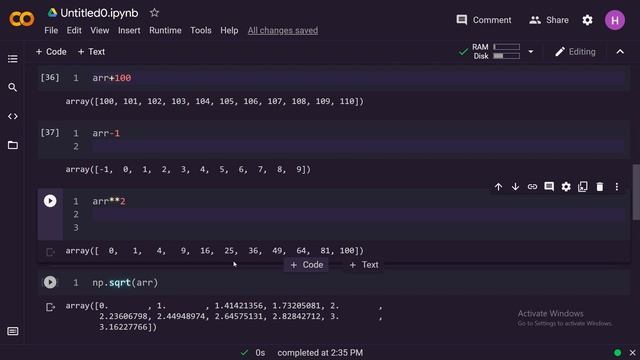Insert code cell below arr**2 output
The image size is (640, 360).
click(x=307, y=265)
